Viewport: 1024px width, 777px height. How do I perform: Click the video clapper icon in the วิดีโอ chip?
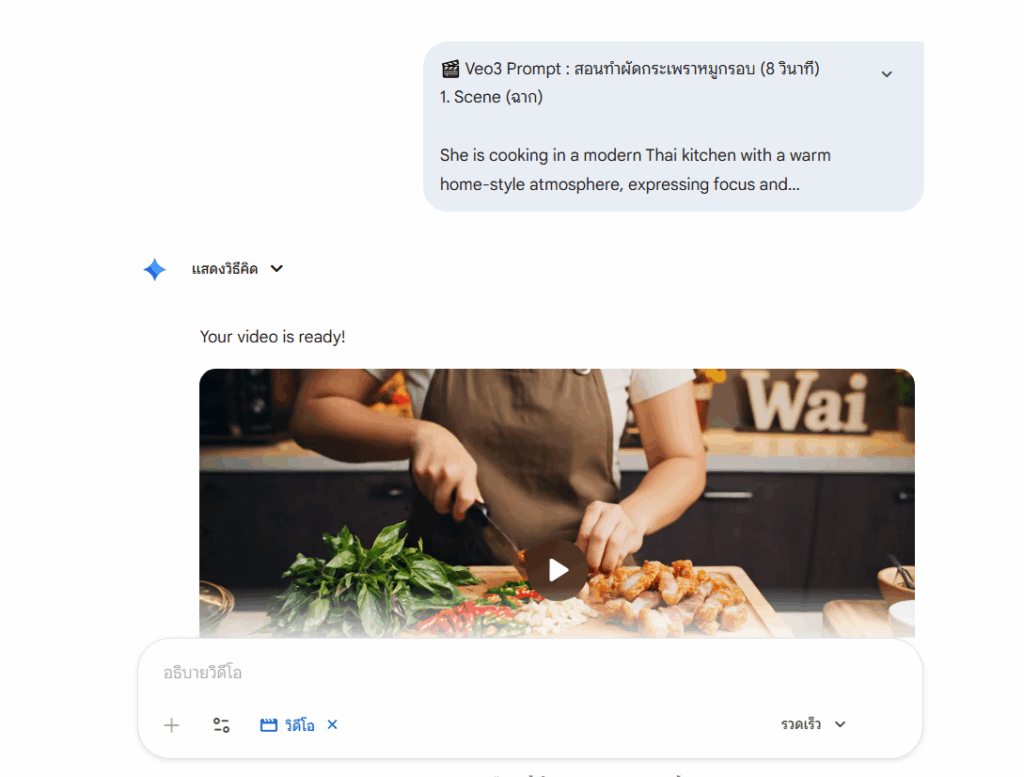point(268,725)
